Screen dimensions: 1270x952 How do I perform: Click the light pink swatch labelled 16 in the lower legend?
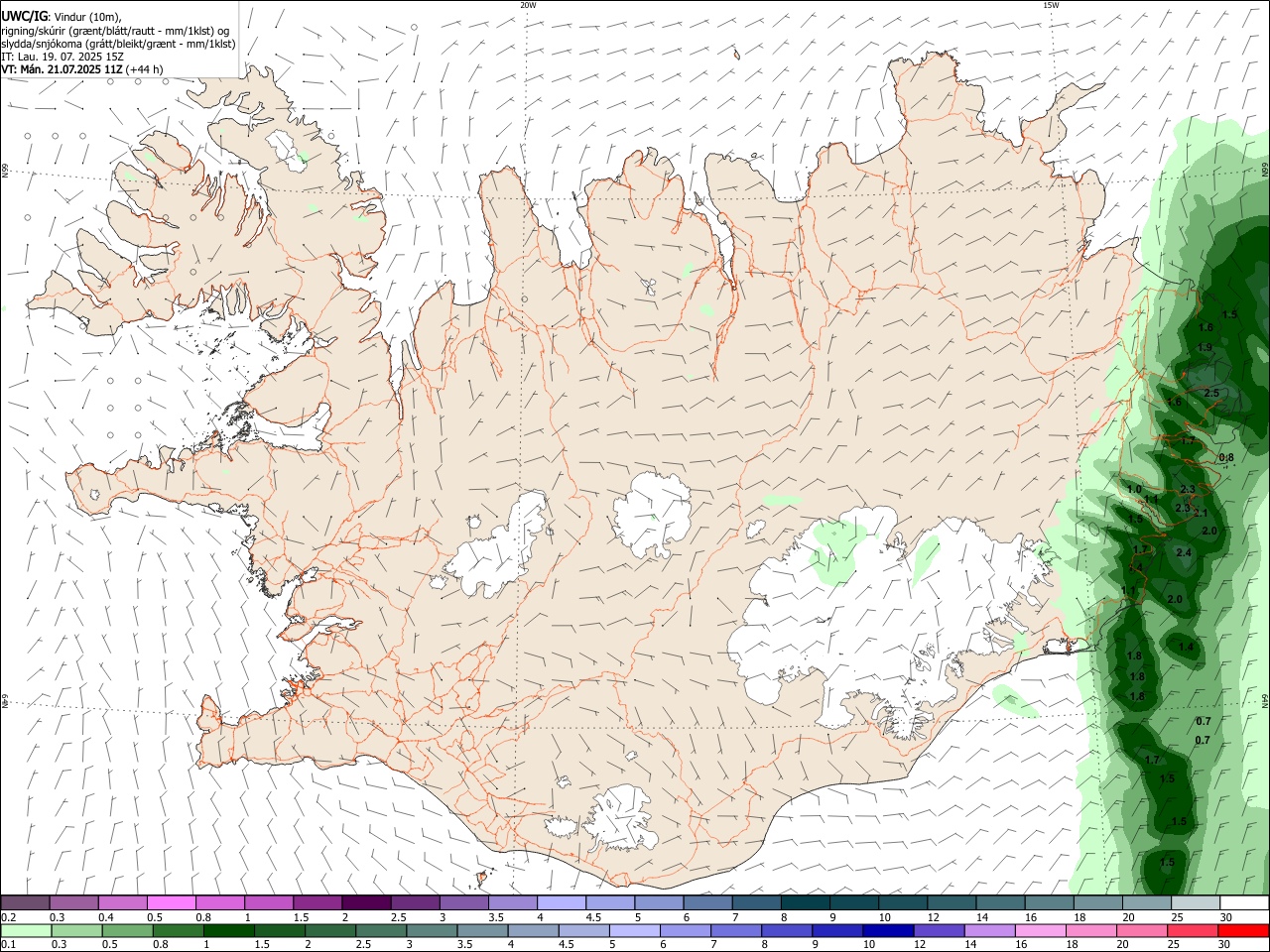[1039, 931]
